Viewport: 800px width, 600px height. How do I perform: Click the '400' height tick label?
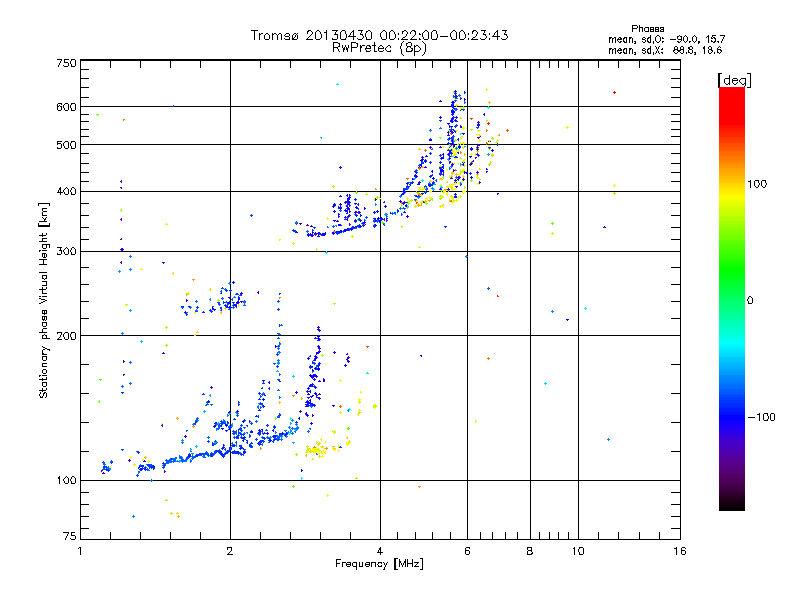pyautogui.click(x=67, y=192)
